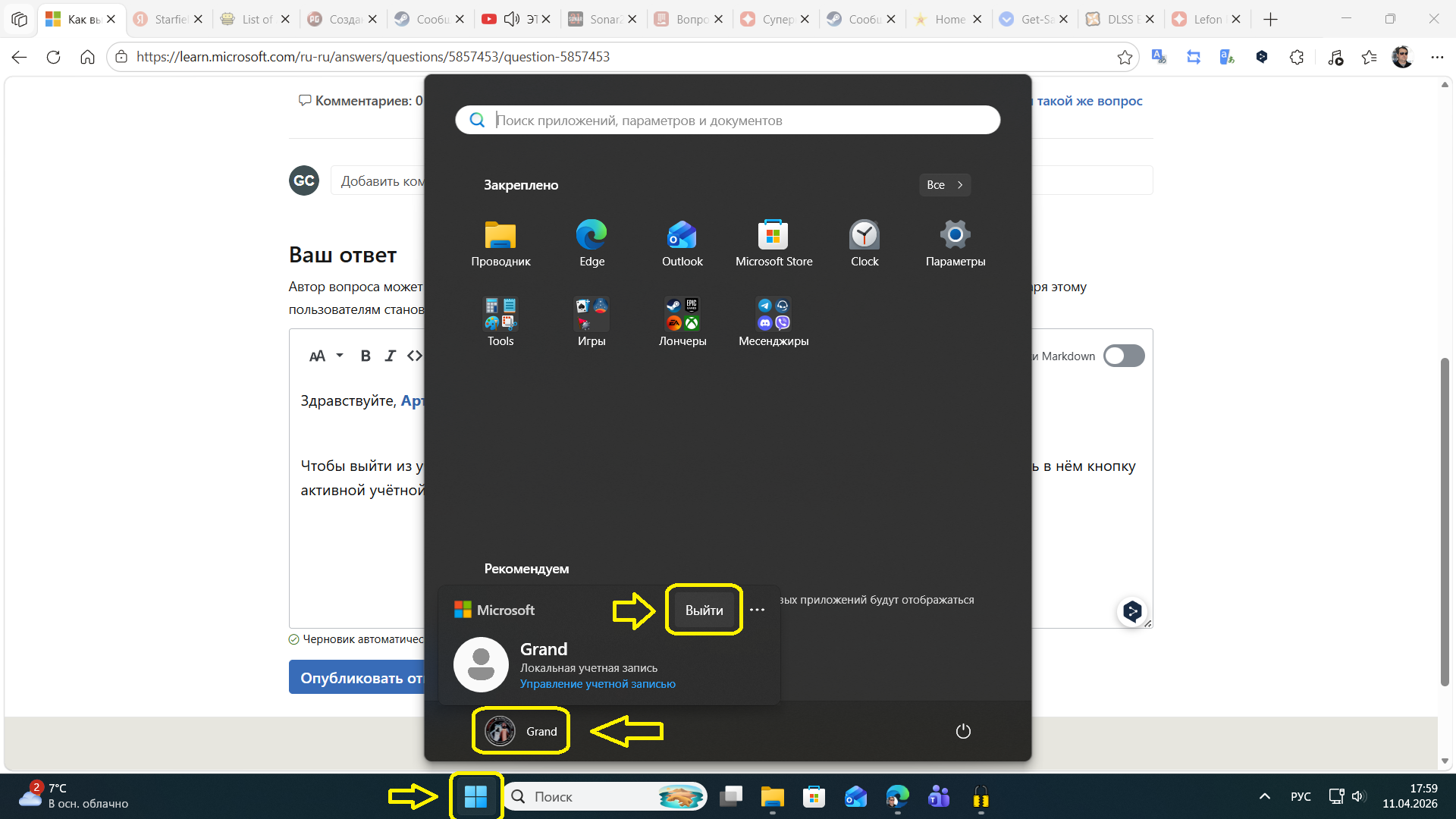Viewport: 1456px width, 819px height.
Task: Open the Tools app folder
Action: coord(500,322)
